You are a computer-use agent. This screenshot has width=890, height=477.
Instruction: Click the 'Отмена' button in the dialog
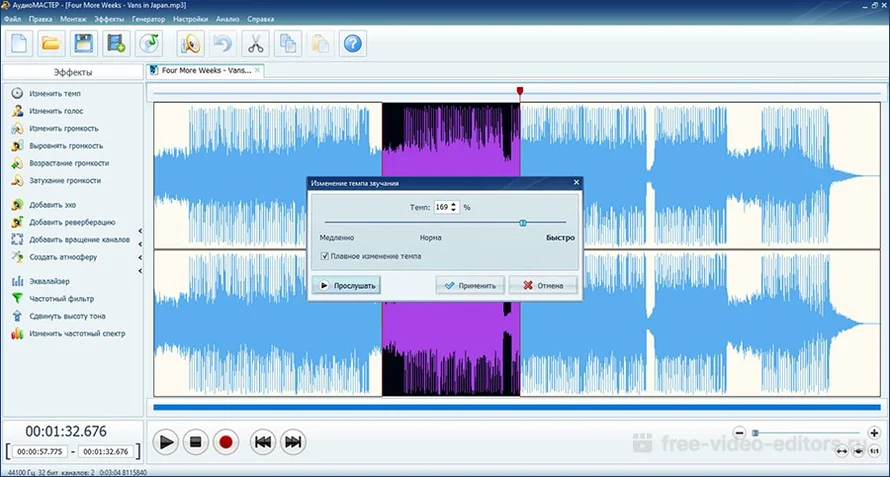tap(543, 285)
